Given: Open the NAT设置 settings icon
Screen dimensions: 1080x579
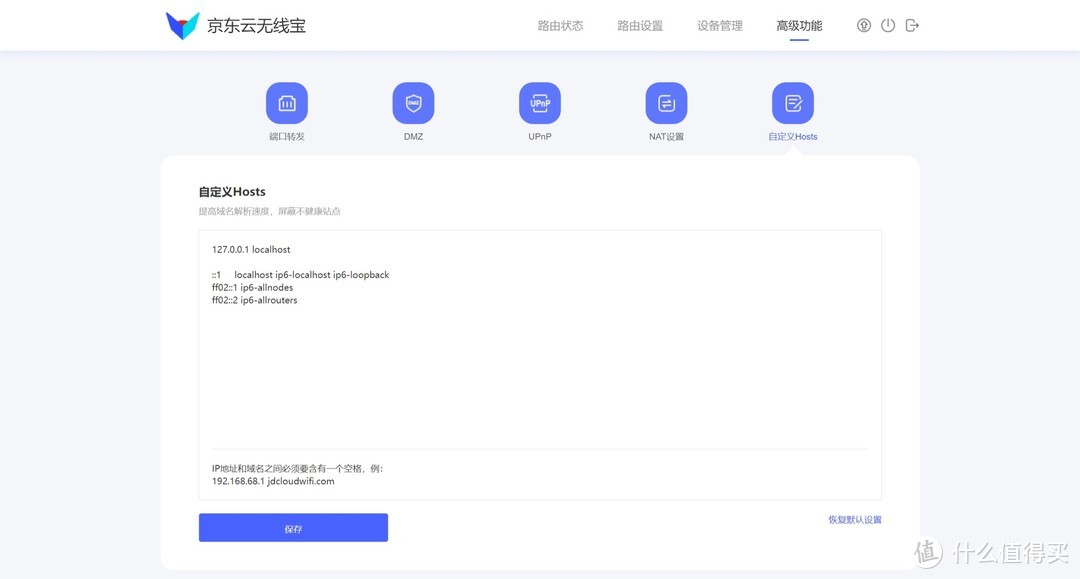Looking at the screenshot, I should click(666, 101).
